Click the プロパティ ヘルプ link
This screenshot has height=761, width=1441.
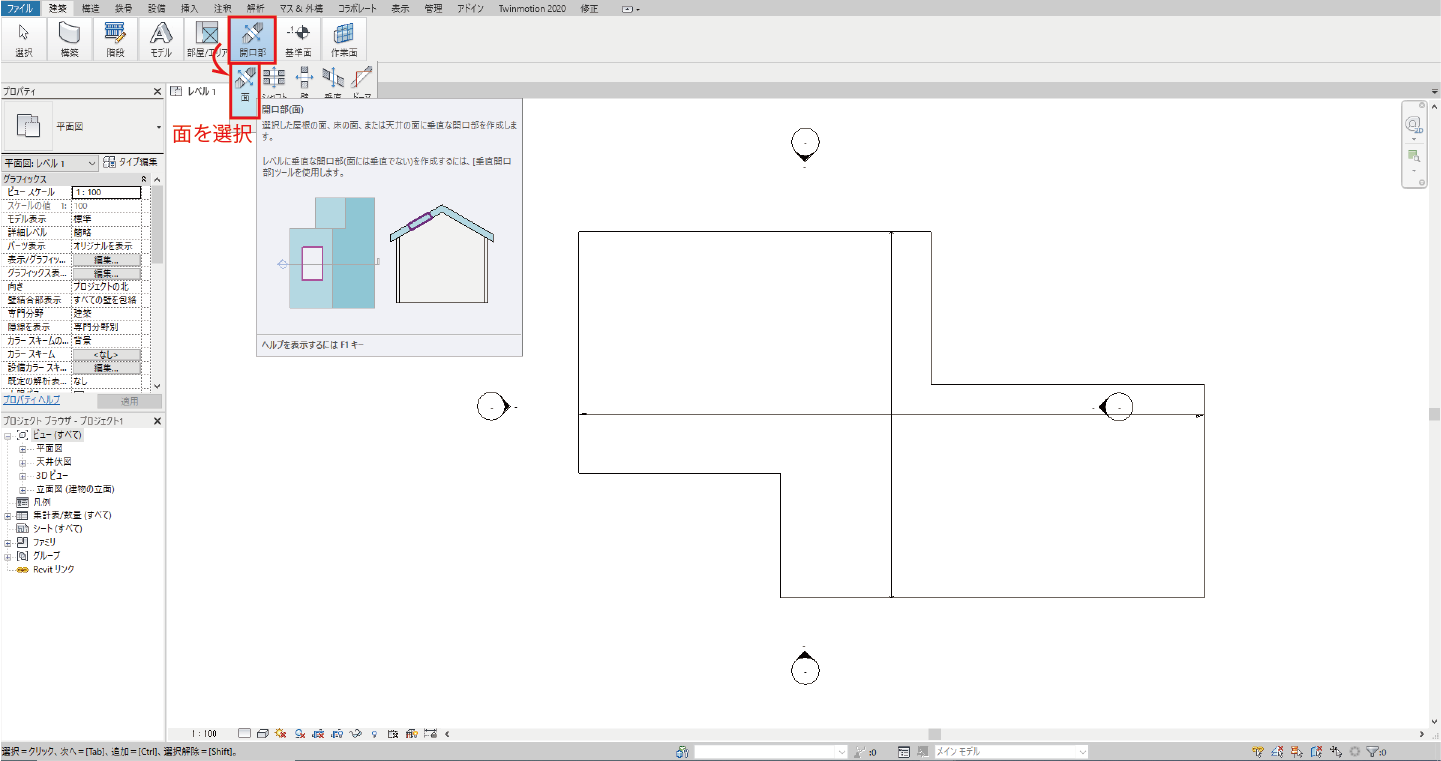click(x=31, y=399)
